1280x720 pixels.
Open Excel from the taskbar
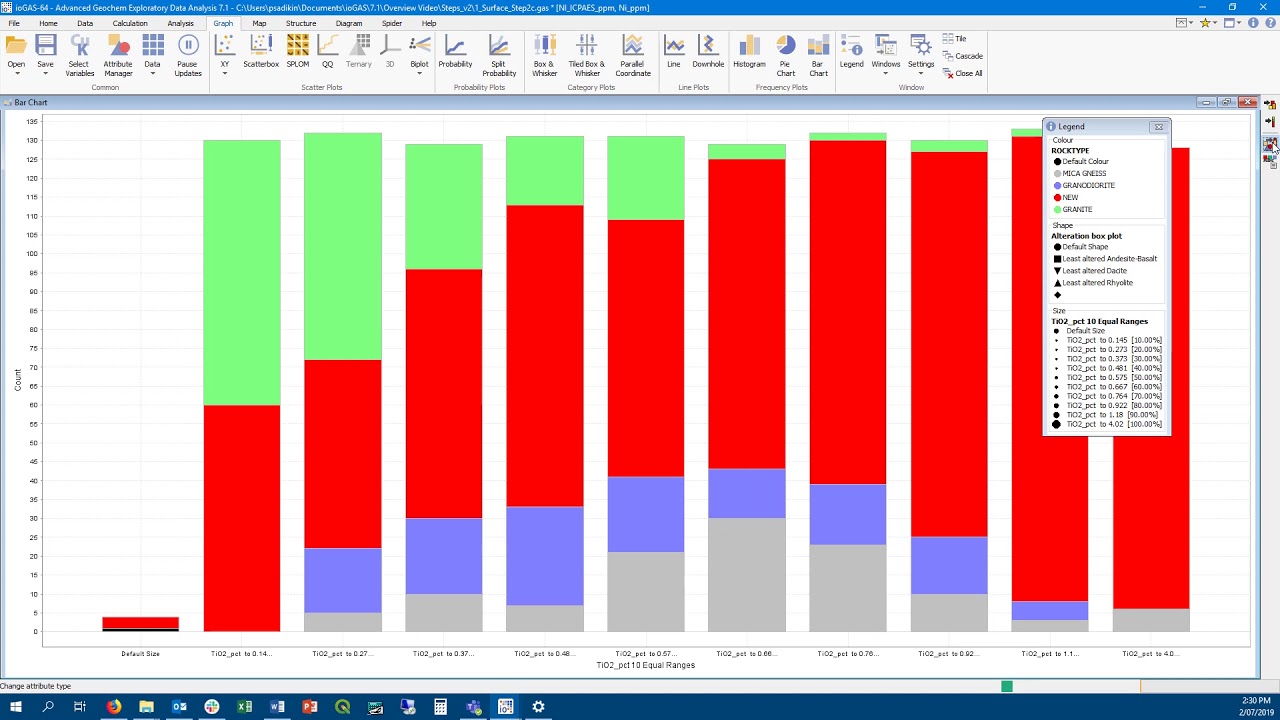(x=245, y=707)
